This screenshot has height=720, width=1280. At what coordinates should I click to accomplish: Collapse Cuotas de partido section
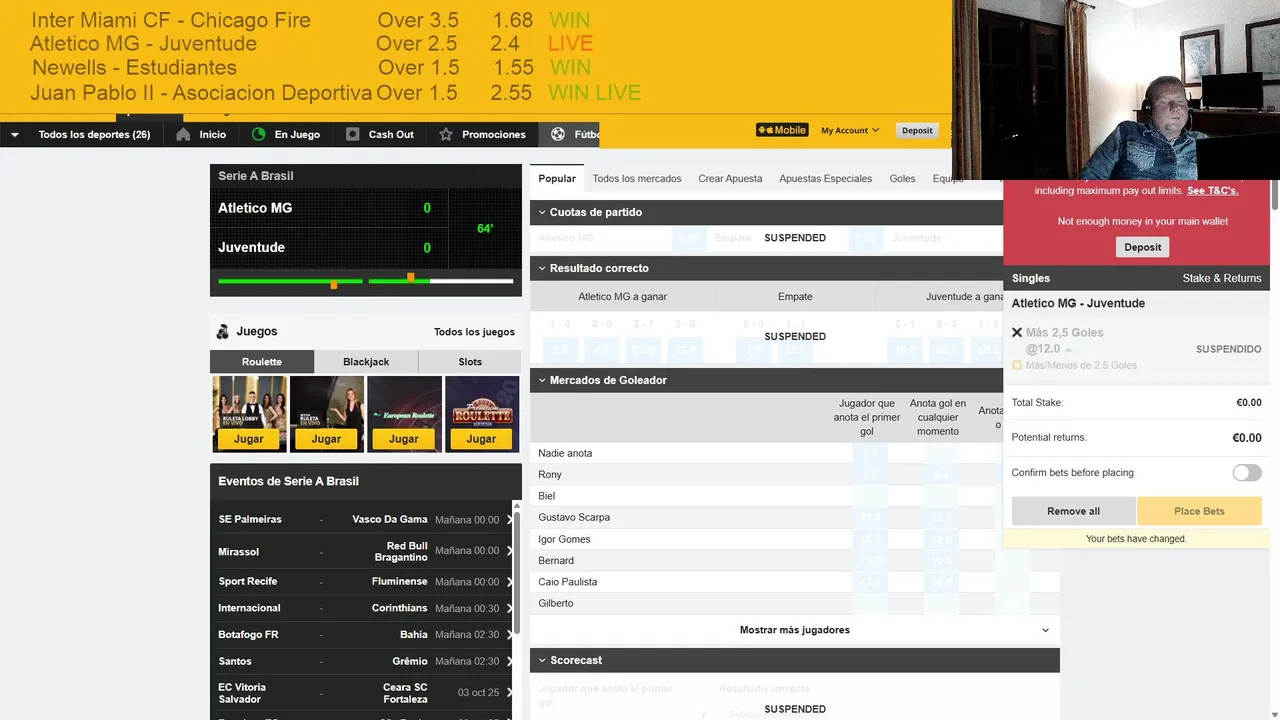pos(543,212)
